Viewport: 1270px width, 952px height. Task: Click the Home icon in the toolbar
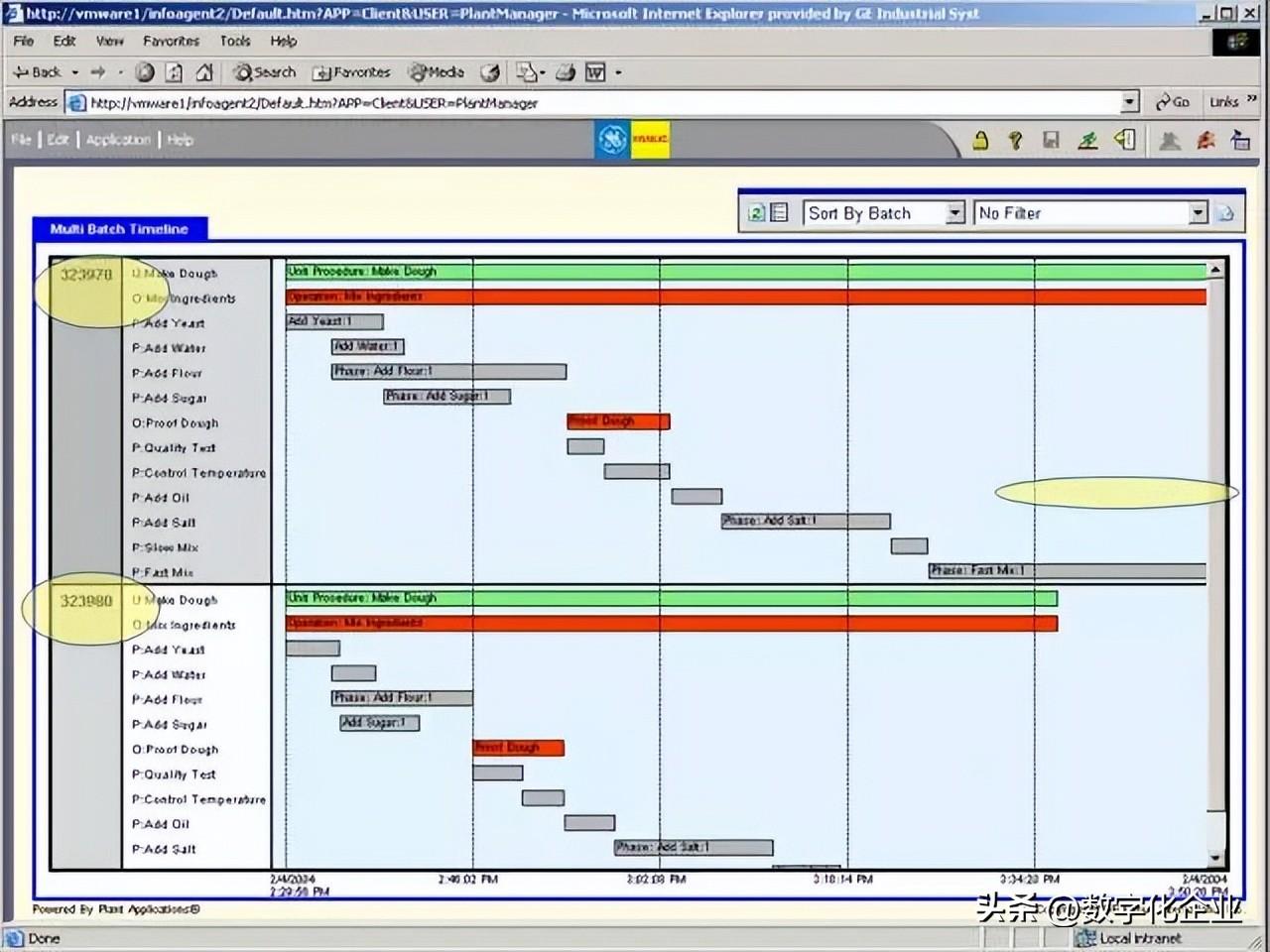pyautogui.click(x=204, y=72)
